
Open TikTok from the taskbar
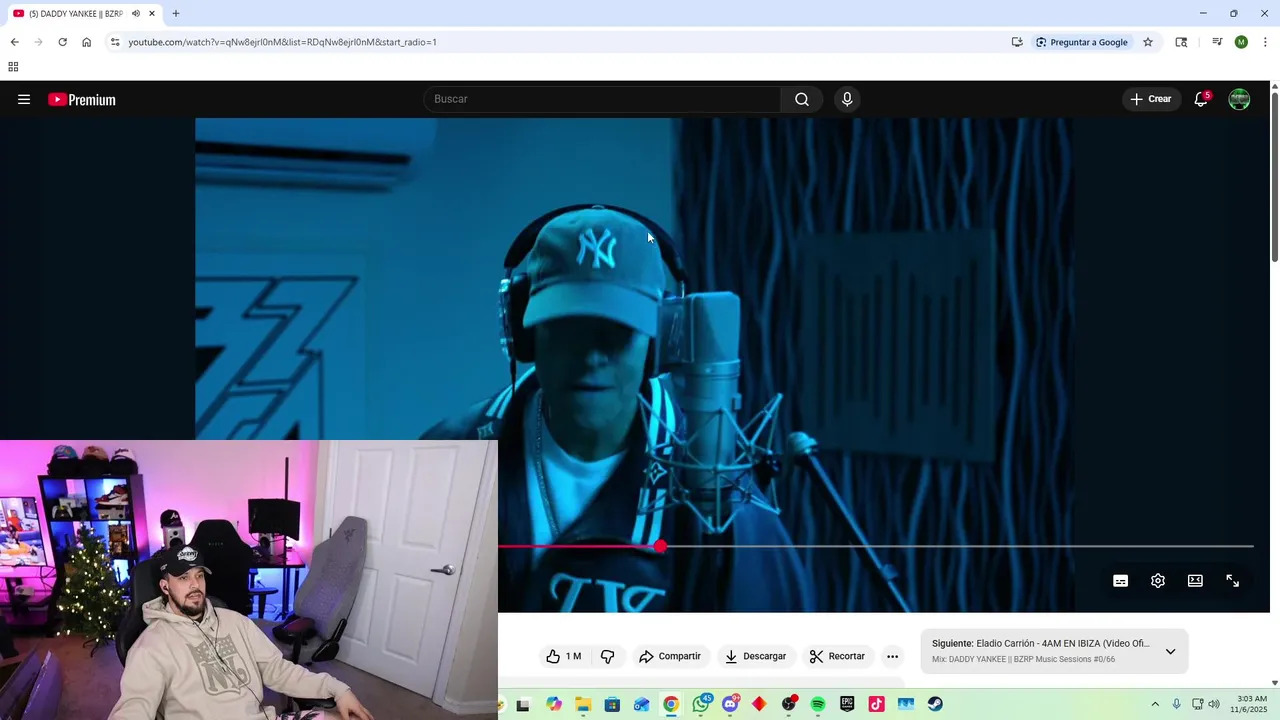point(876,705)
